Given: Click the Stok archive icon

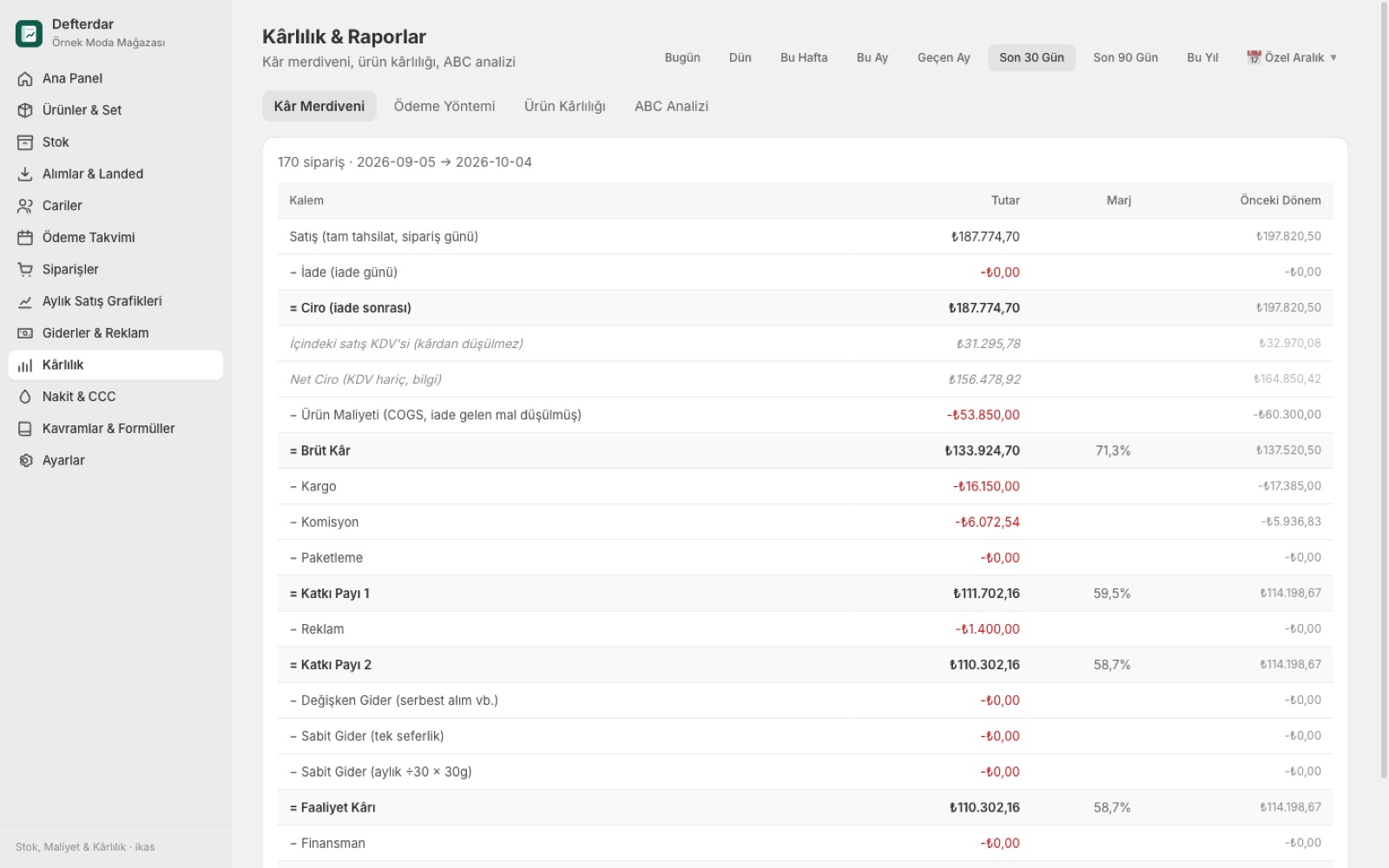Looking at the screenshot, I should pos(25,142).
